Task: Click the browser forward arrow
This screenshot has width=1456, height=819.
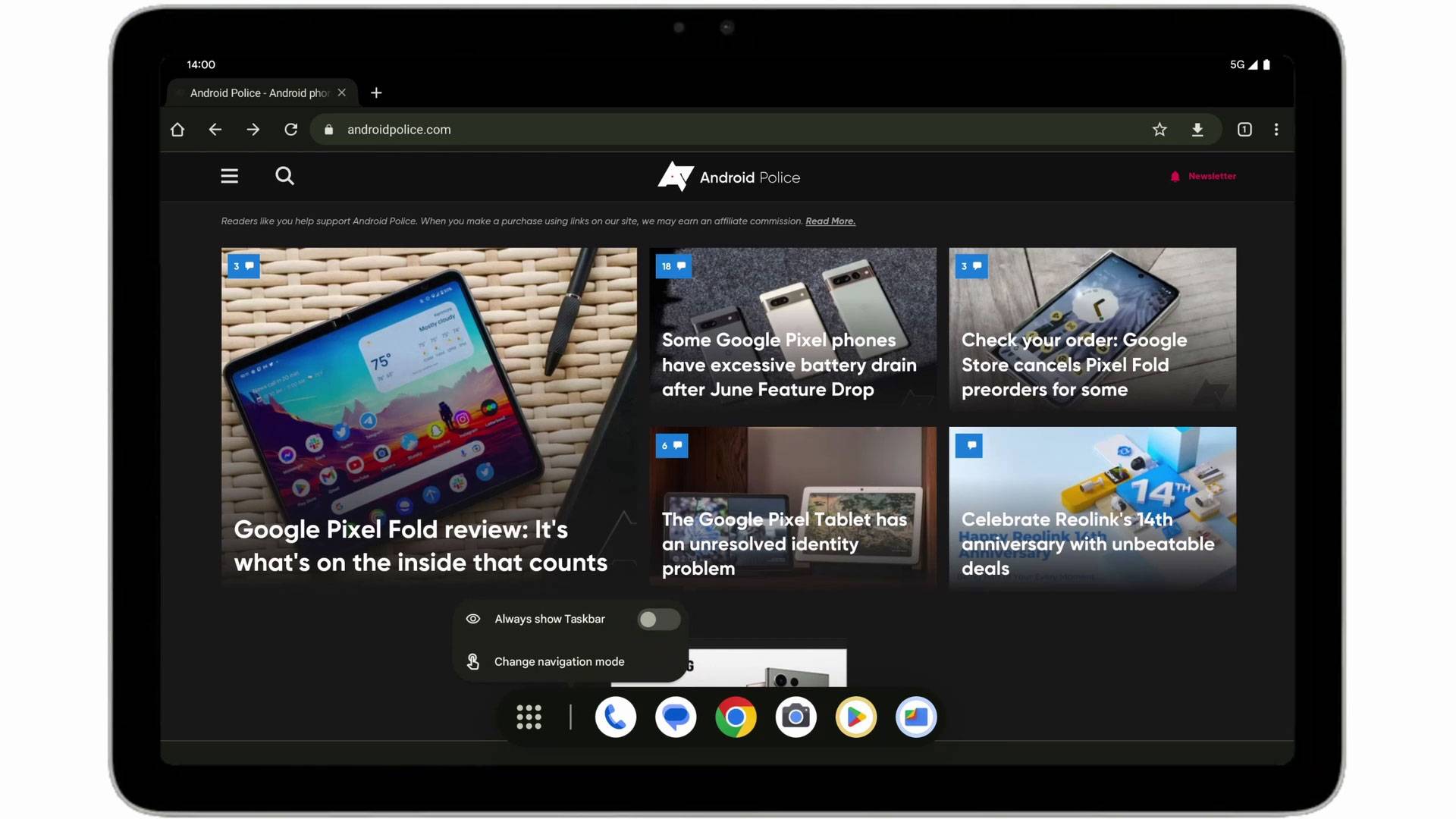Action: click(253, 130)
